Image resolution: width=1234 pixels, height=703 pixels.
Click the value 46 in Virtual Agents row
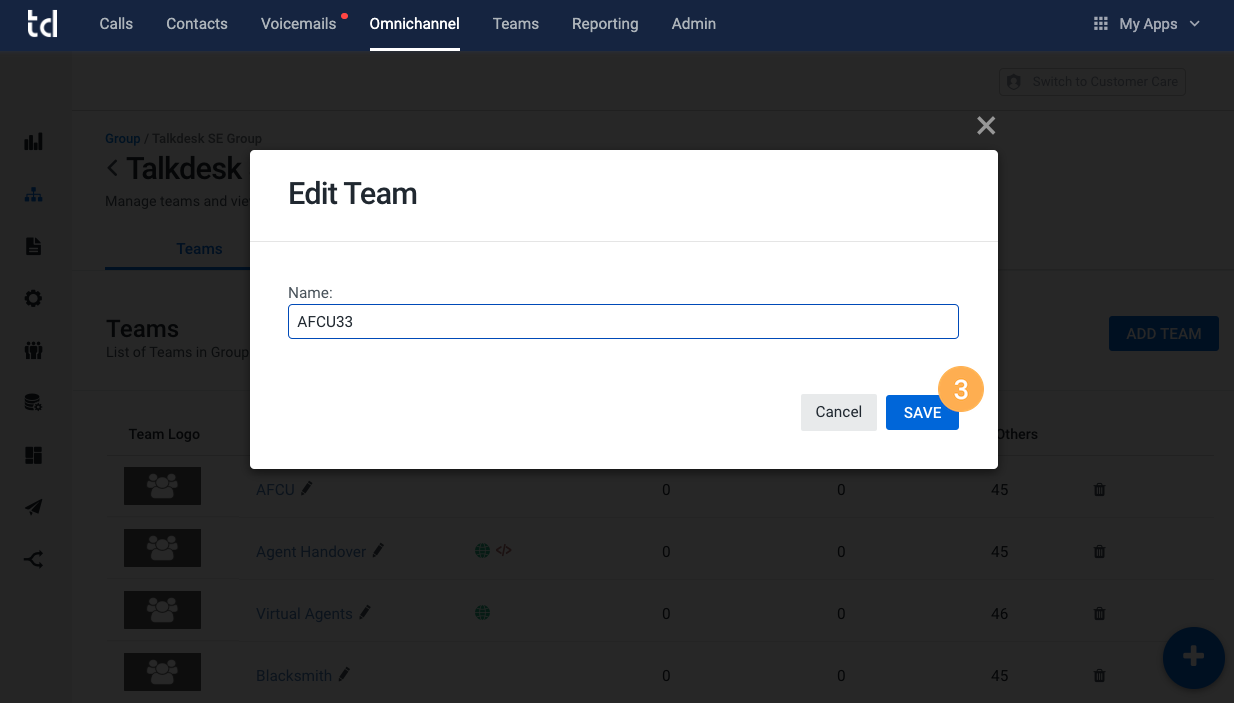tap(1000, 614)
